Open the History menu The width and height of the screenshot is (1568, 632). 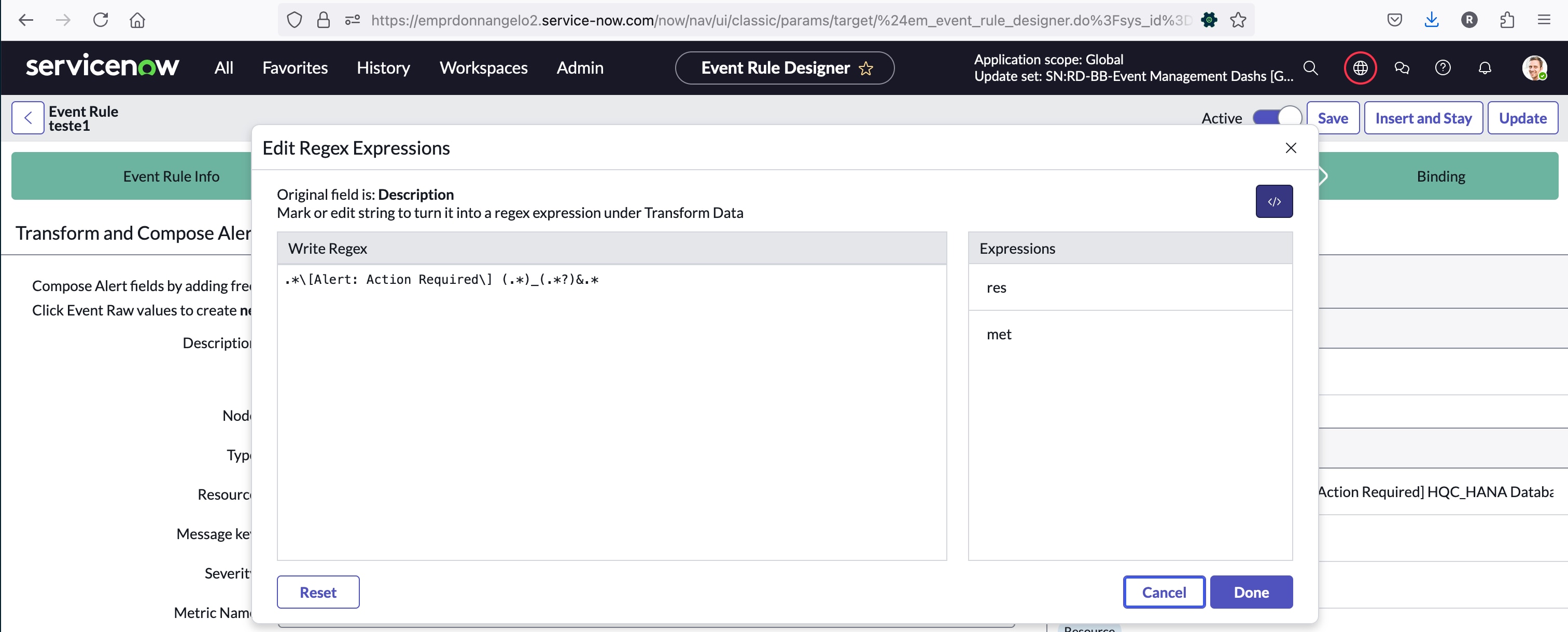383,67
